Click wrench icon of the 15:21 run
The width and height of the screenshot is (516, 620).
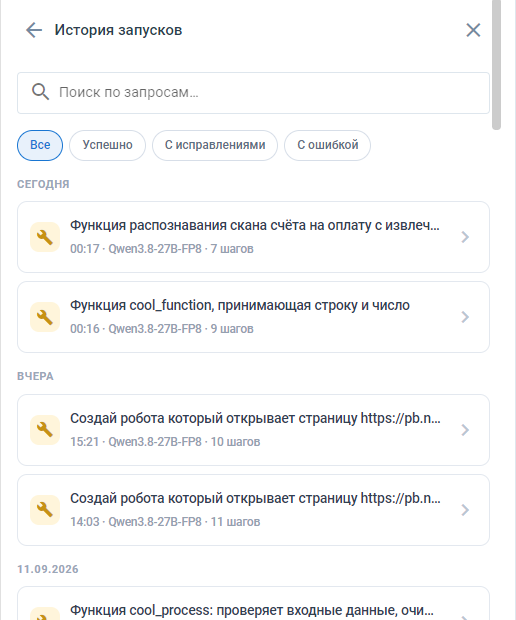(x=45, y=430)
